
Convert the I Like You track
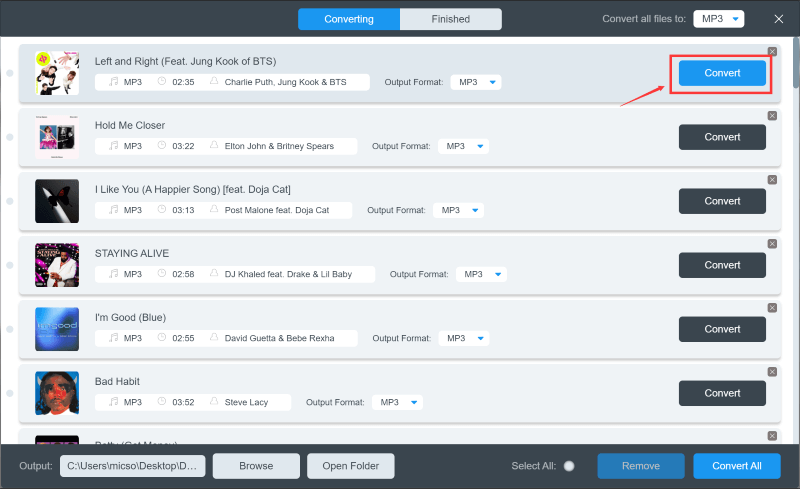(722, 201)
